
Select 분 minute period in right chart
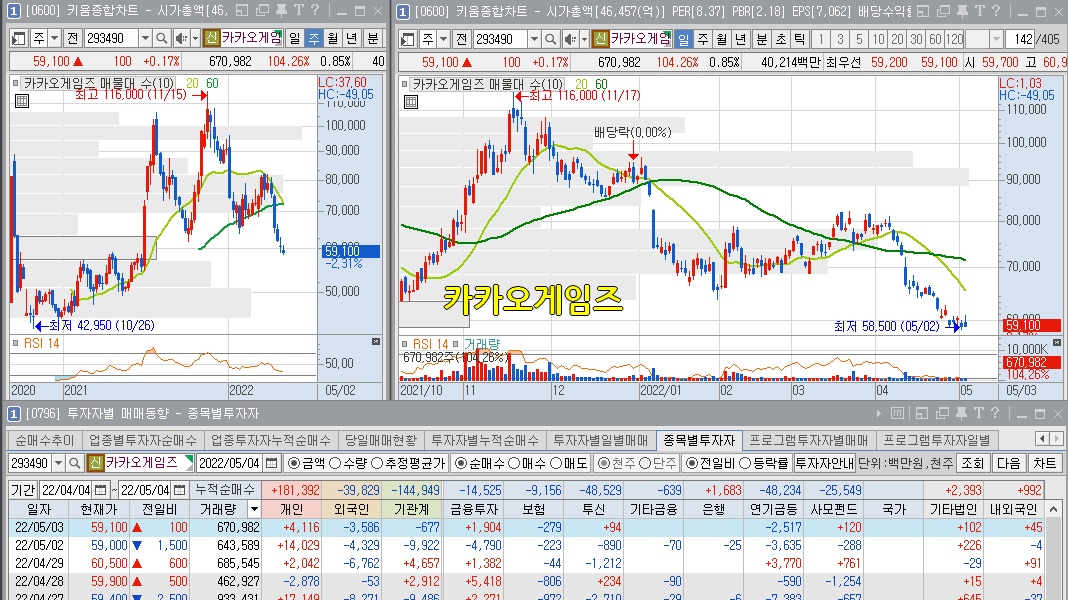(x=761, y=39)
